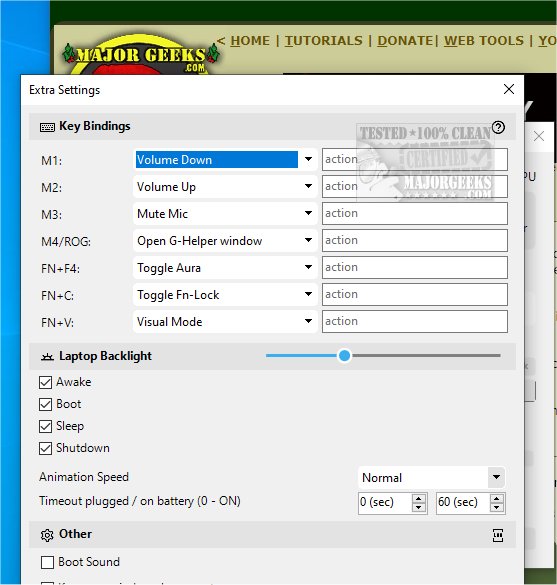Open the TUTORIALS link on MajorGeeks page
The width and height of the screenshot is (557, 585).
coord(324,41)
